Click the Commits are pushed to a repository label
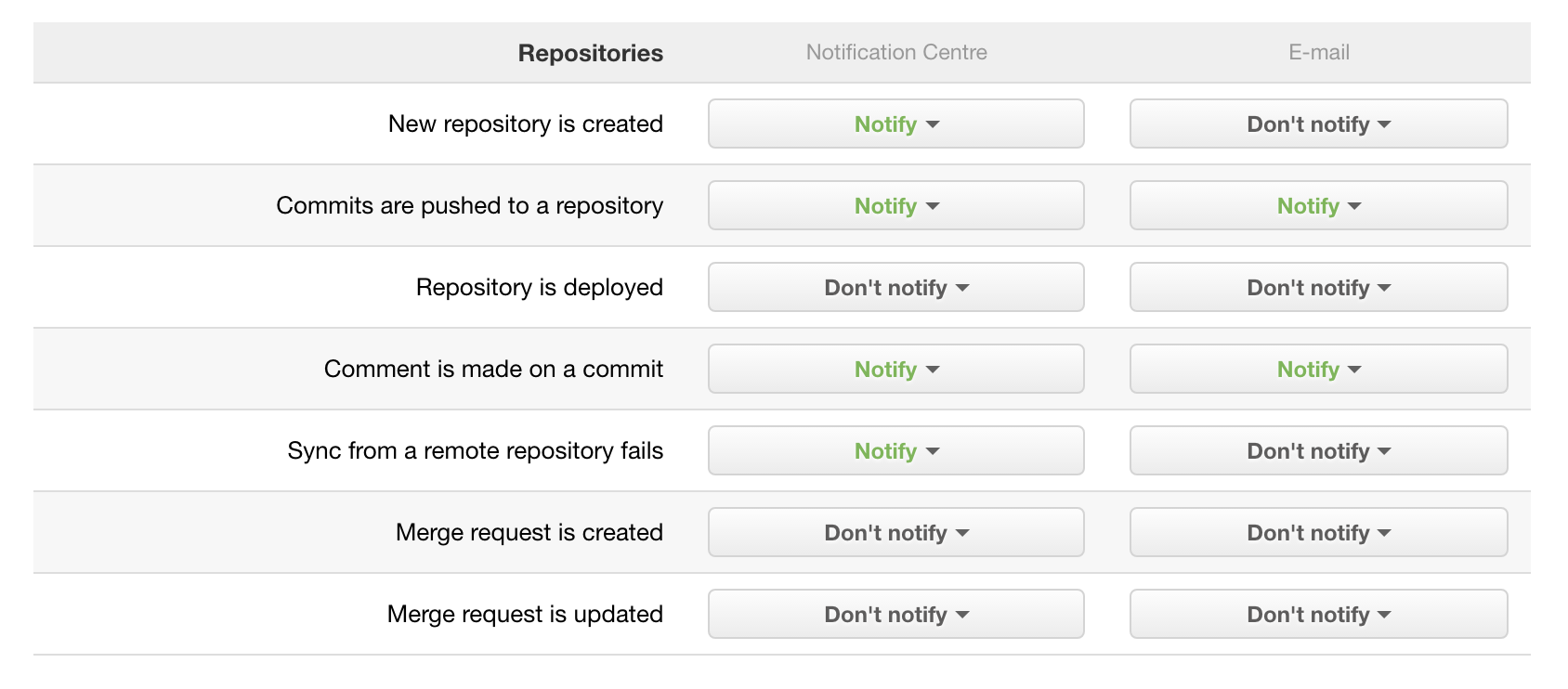Viewport: 1568px width, 689px height. click(469, 205)
